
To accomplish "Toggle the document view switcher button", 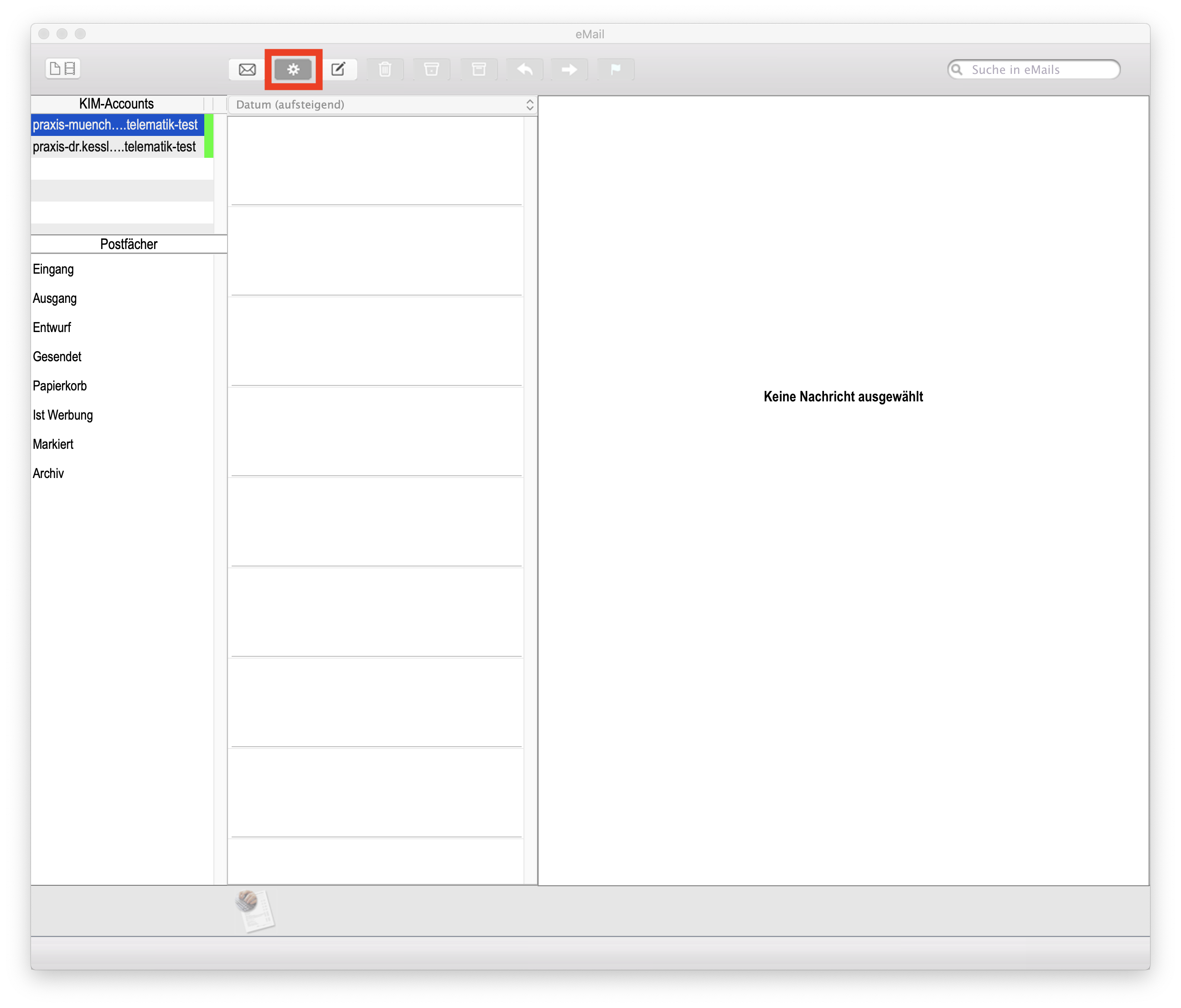I will pos(63,69).
